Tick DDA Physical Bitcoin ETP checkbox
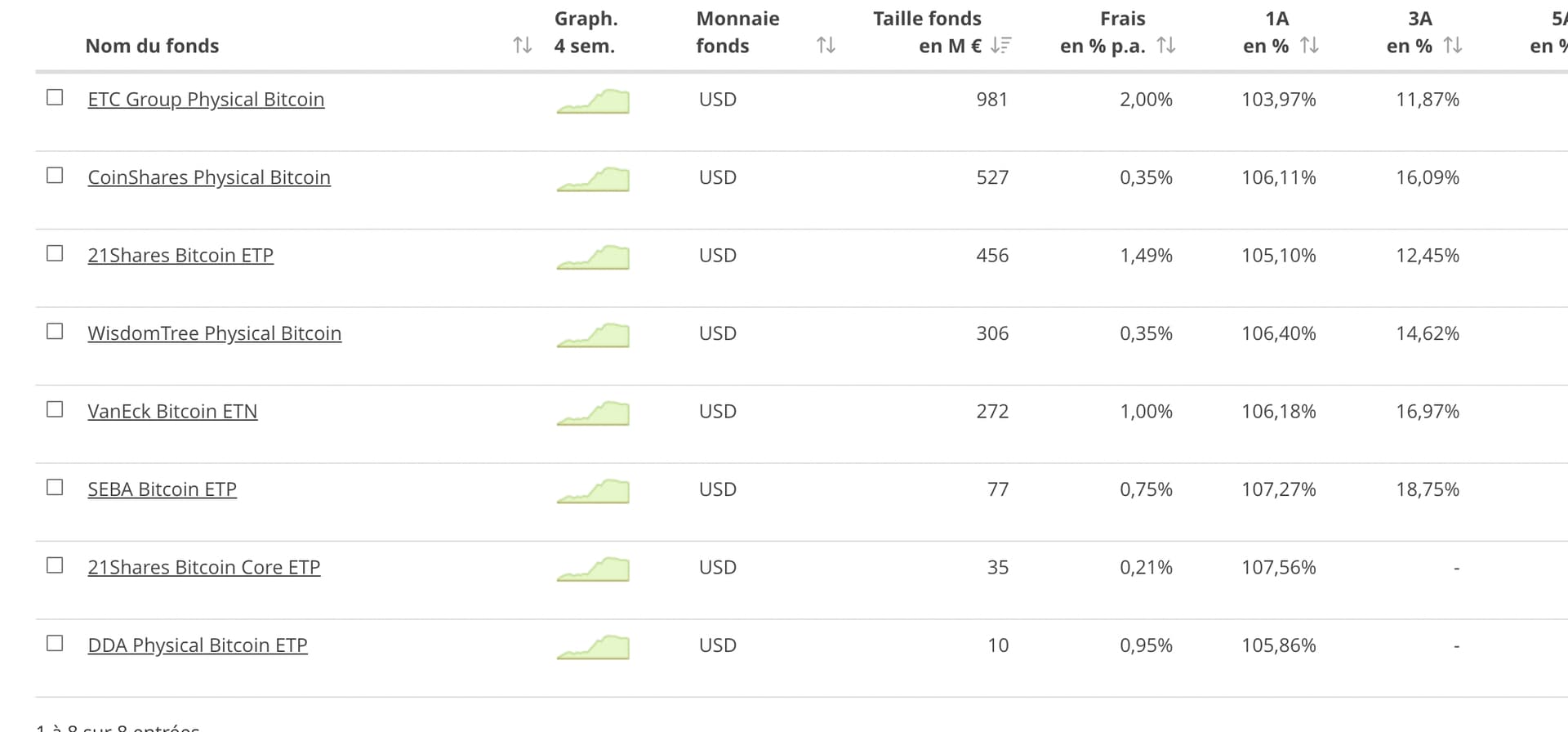 (55, 643)
